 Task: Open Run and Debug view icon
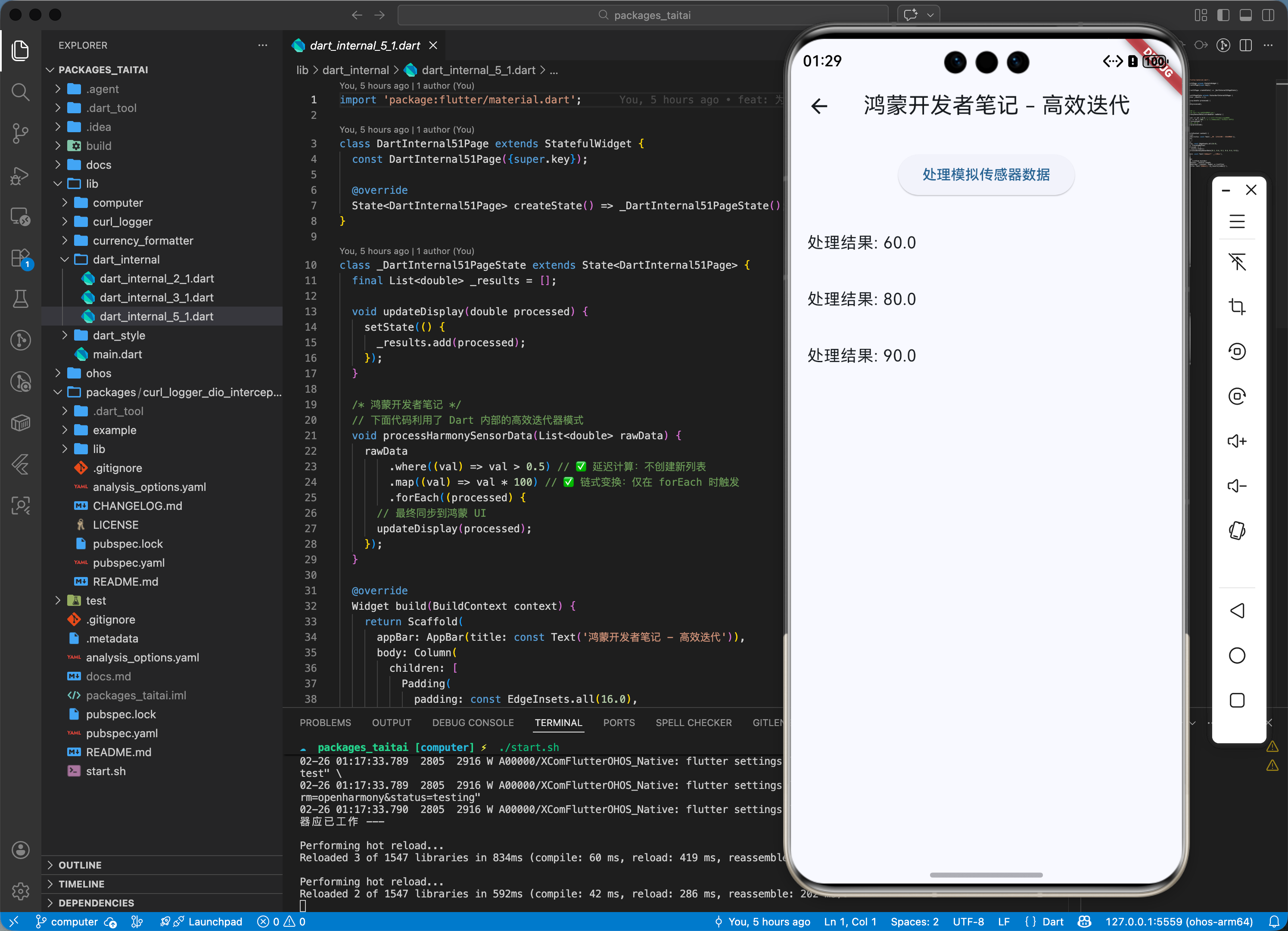click(20, 175)
